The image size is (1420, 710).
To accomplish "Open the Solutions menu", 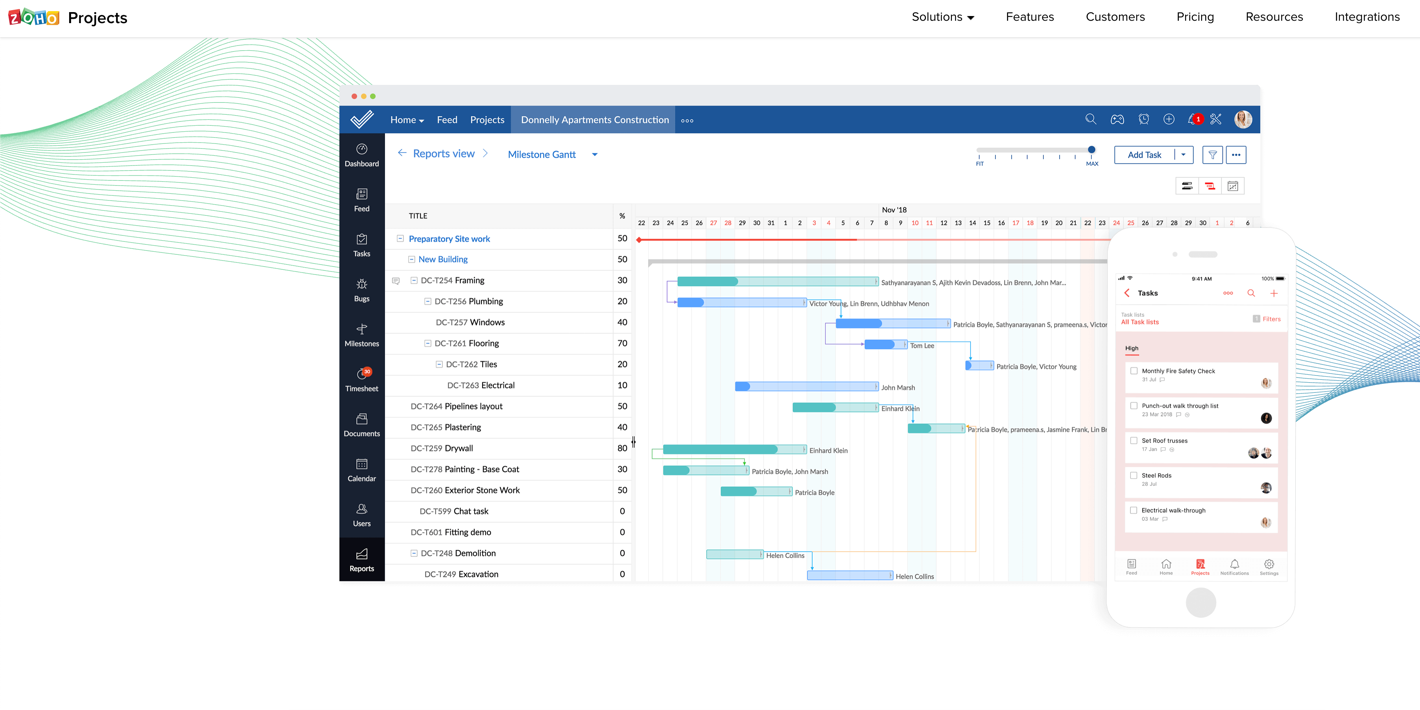I will [943, 17].
